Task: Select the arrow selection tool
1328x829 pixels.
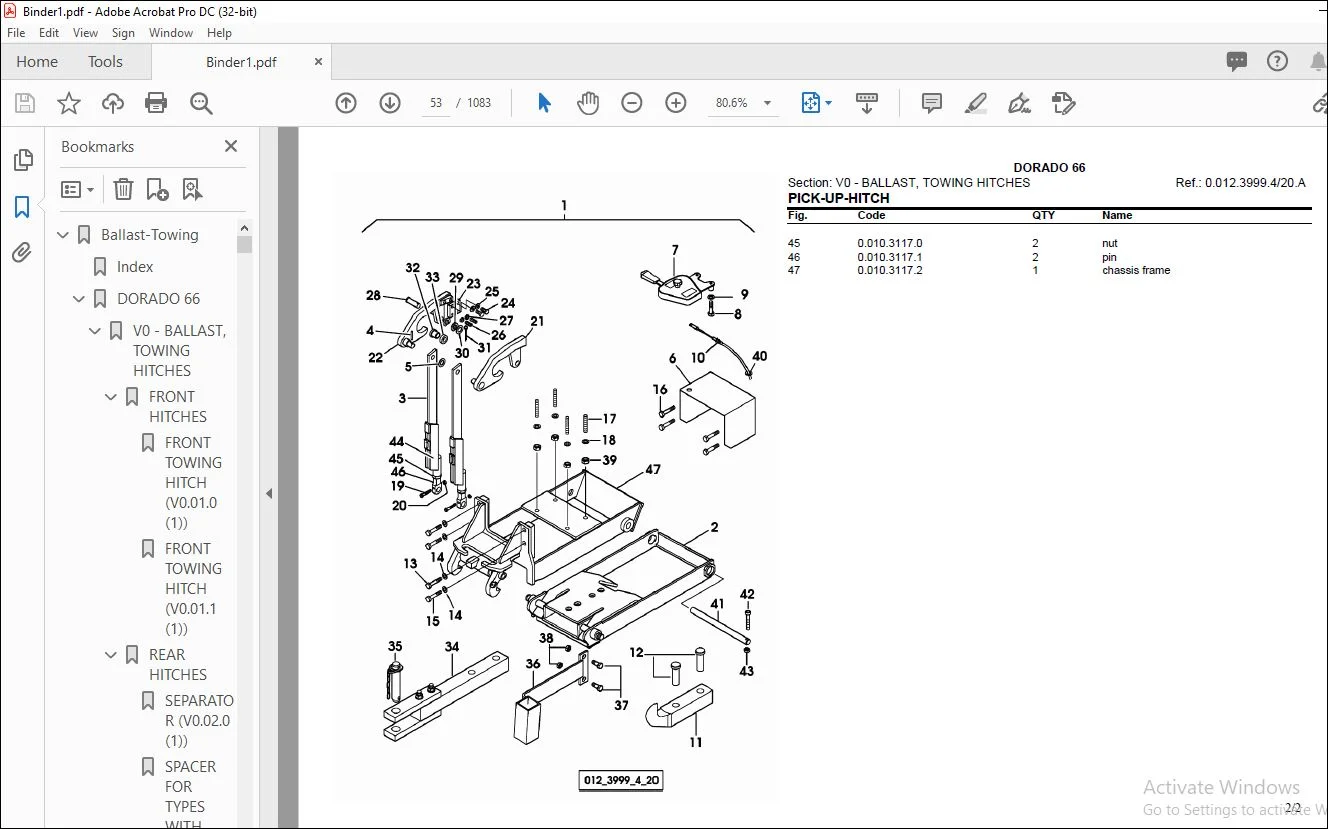Action: coord(544,103)
